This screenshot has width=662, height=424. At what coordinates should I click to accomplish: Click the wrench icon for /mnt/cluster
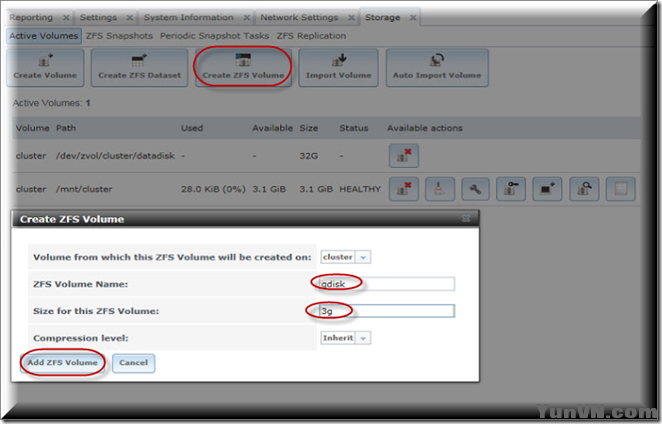tap(475, 189)
